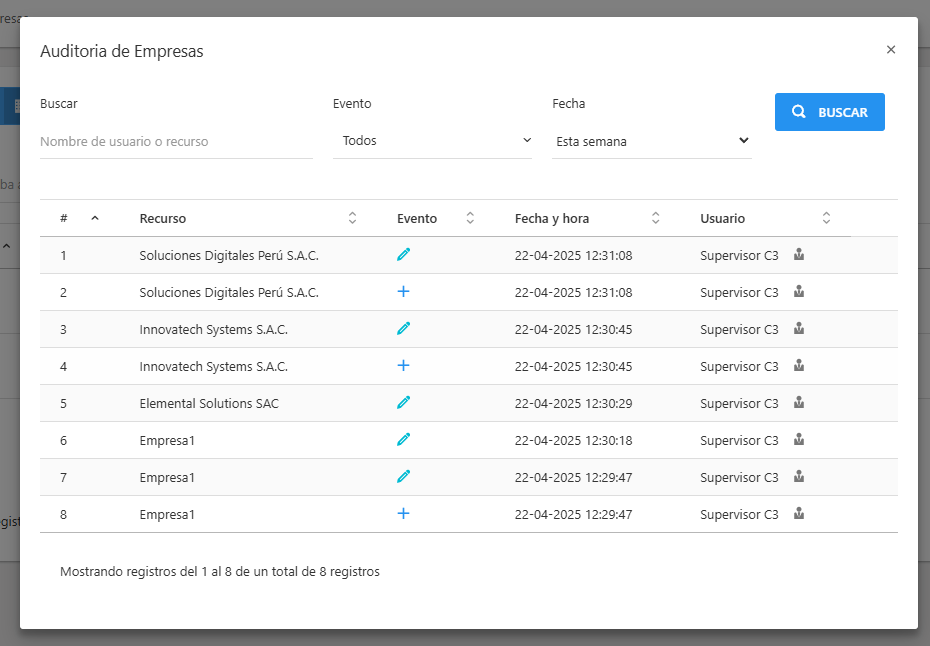Close the Auditoria de Empresas dialog
This screenshot has height=646, width=930.
click(891, 50)
